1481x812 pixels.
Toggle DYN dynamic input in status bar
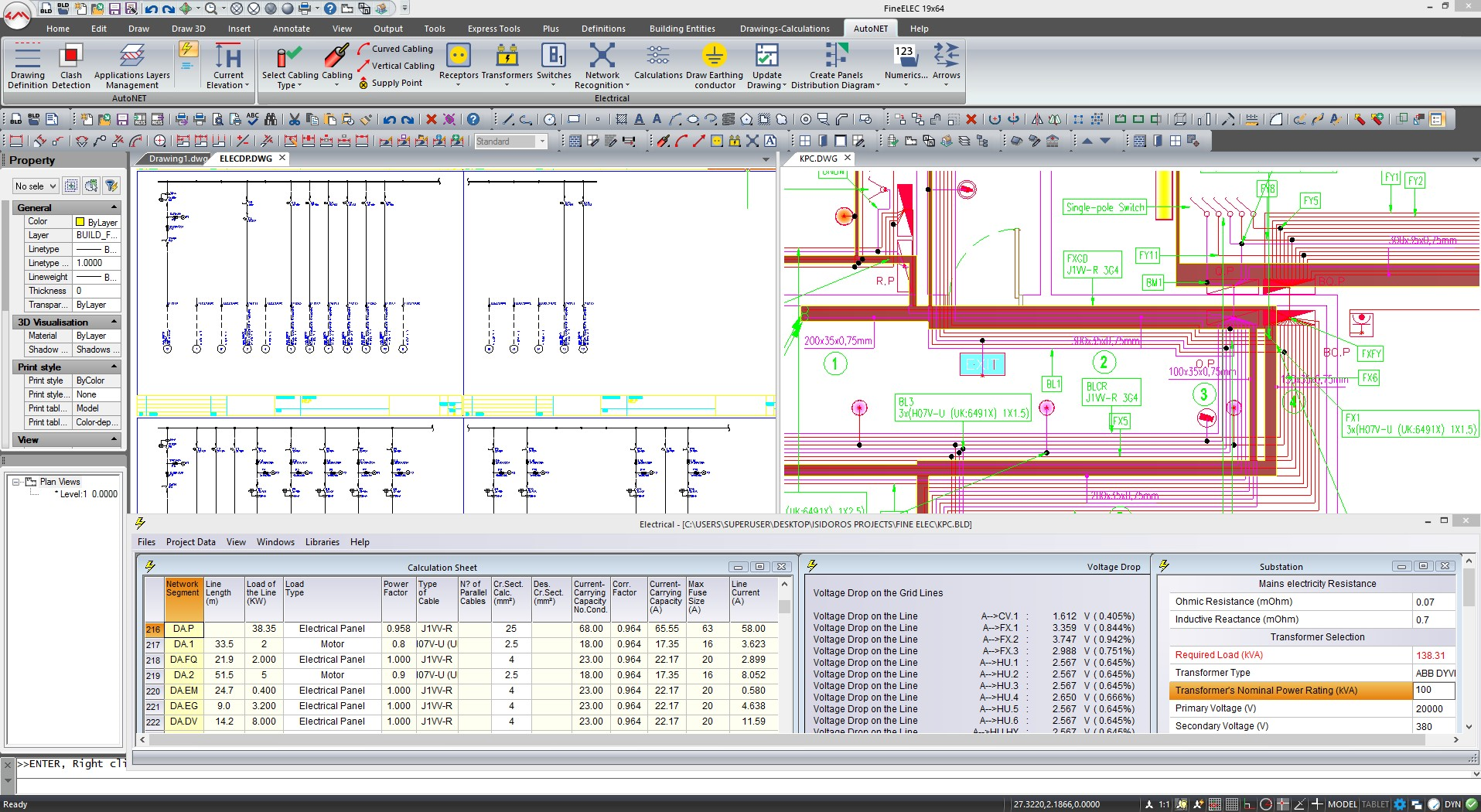[1452, 804]
